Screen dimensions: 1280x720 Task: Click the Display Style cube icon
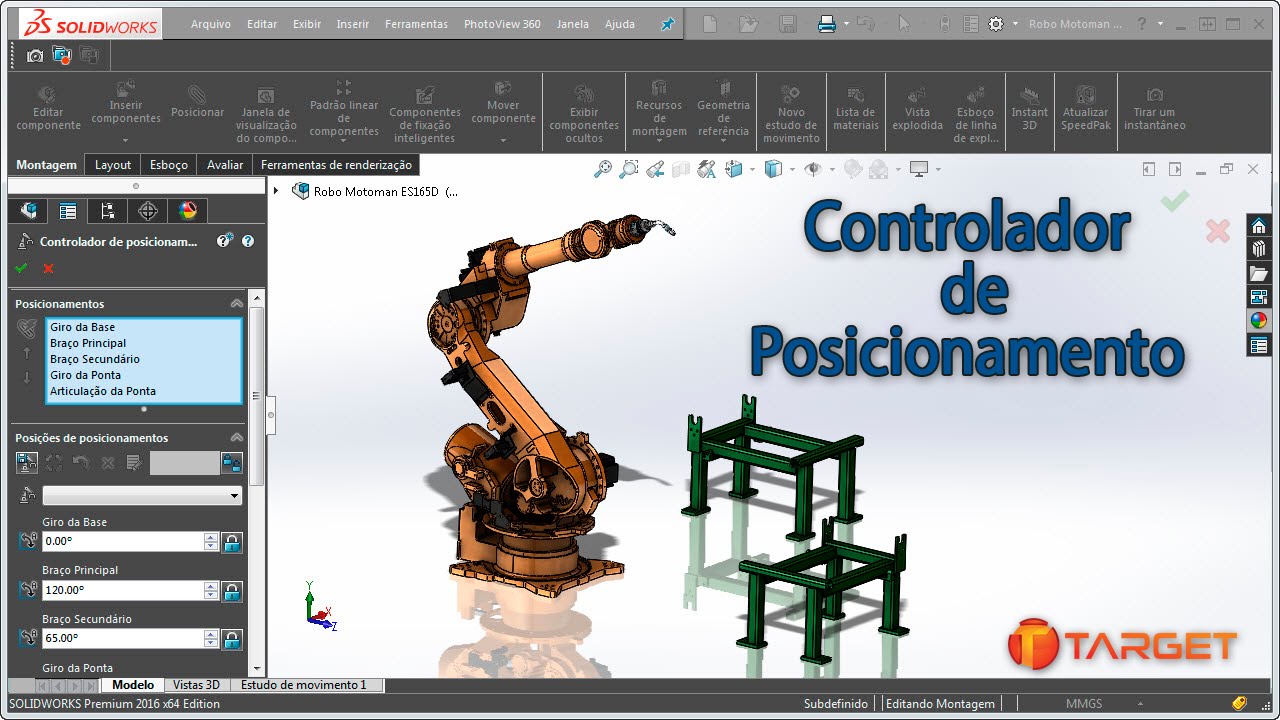[773, 169]
